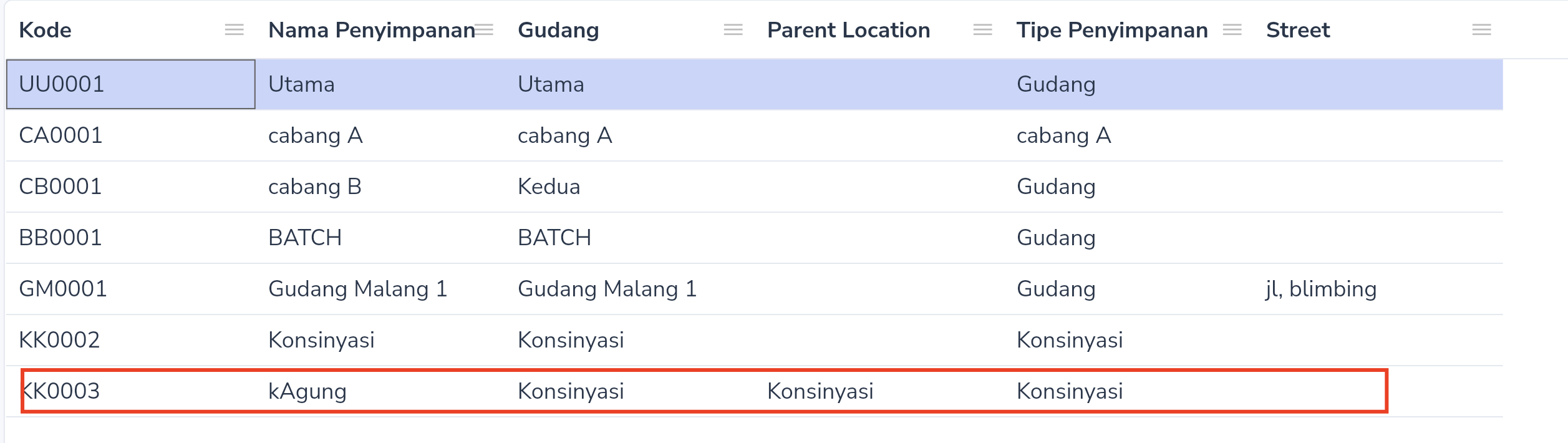The image size is (1568, 443).
Task: Open the Nama Penyimpanan column menu icon
Action: click(484, 30)
